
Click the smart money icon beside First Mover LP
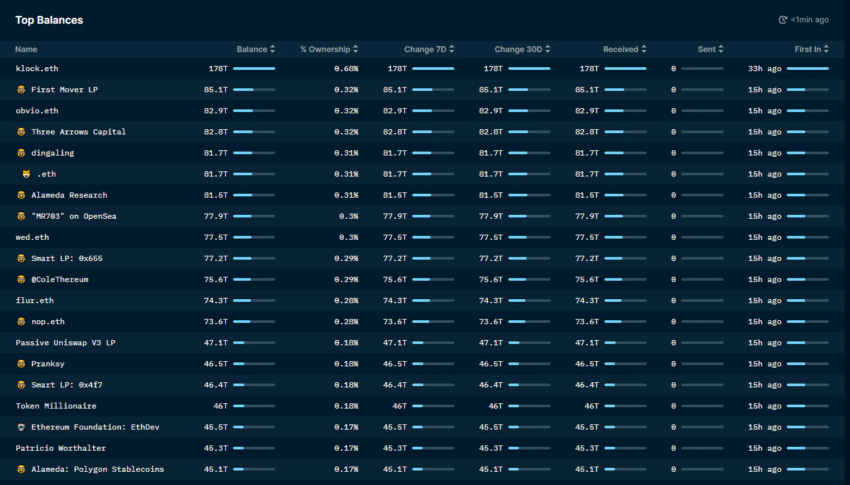(21, 89)
